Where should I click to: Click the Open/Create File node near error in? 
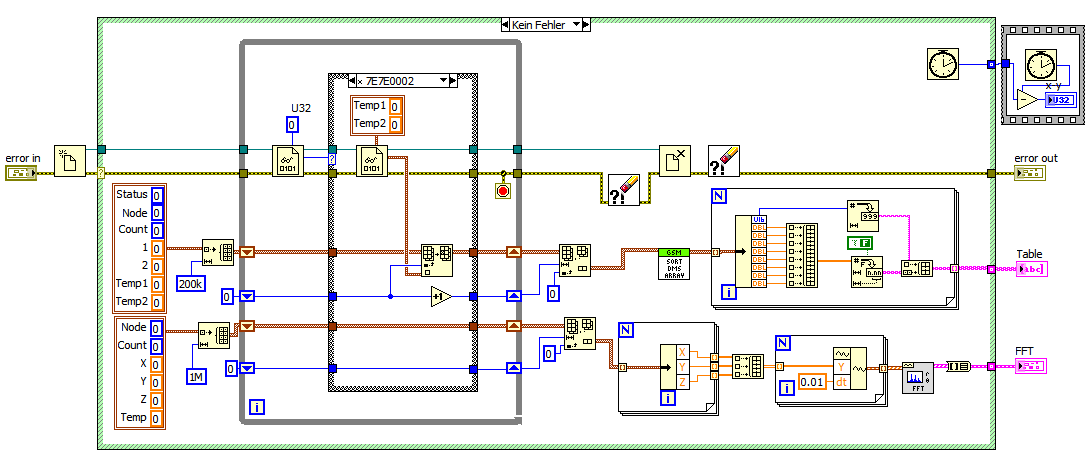[70, 161]
